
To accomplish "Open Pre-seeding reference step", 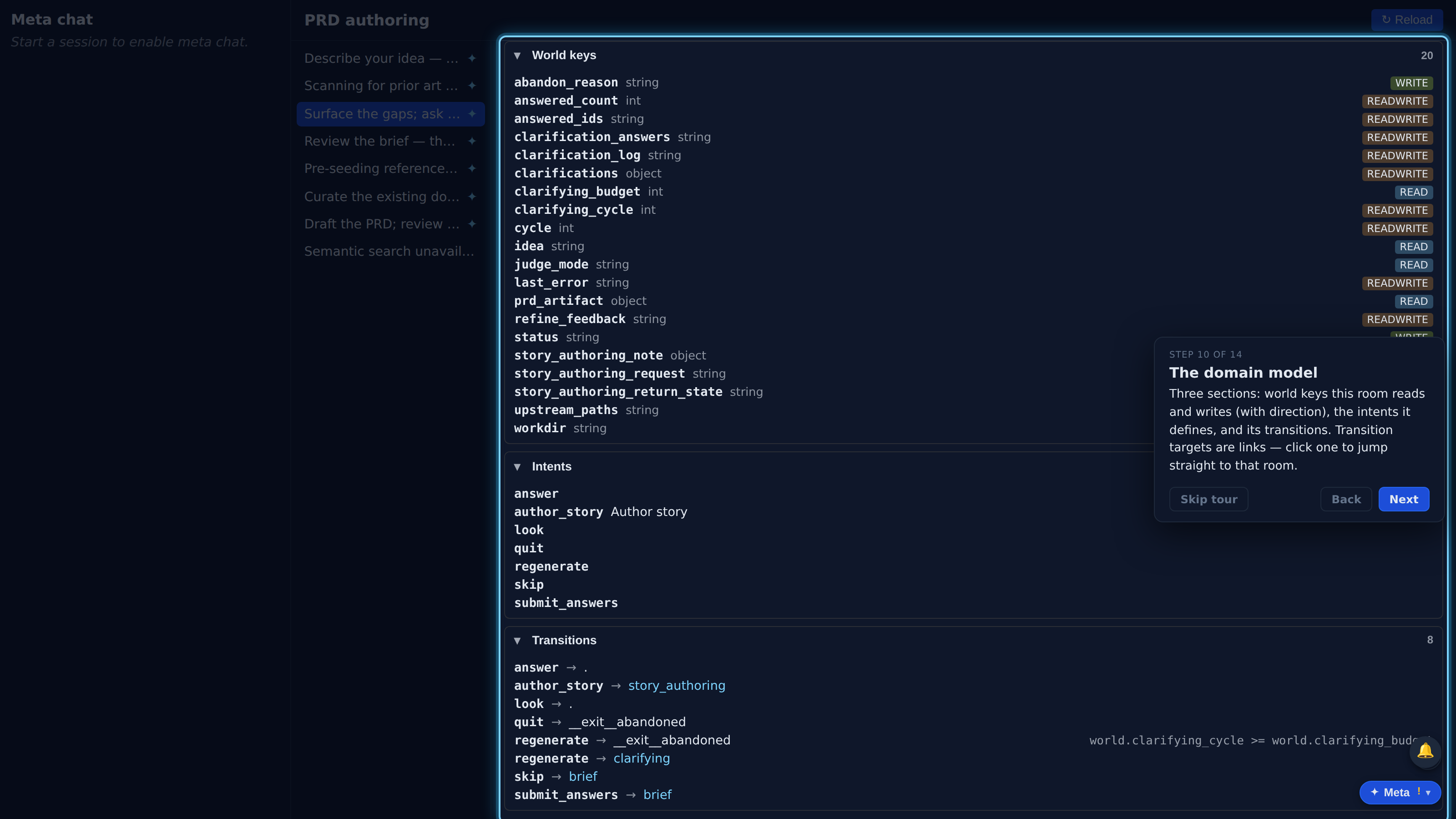I will [390, 168].
